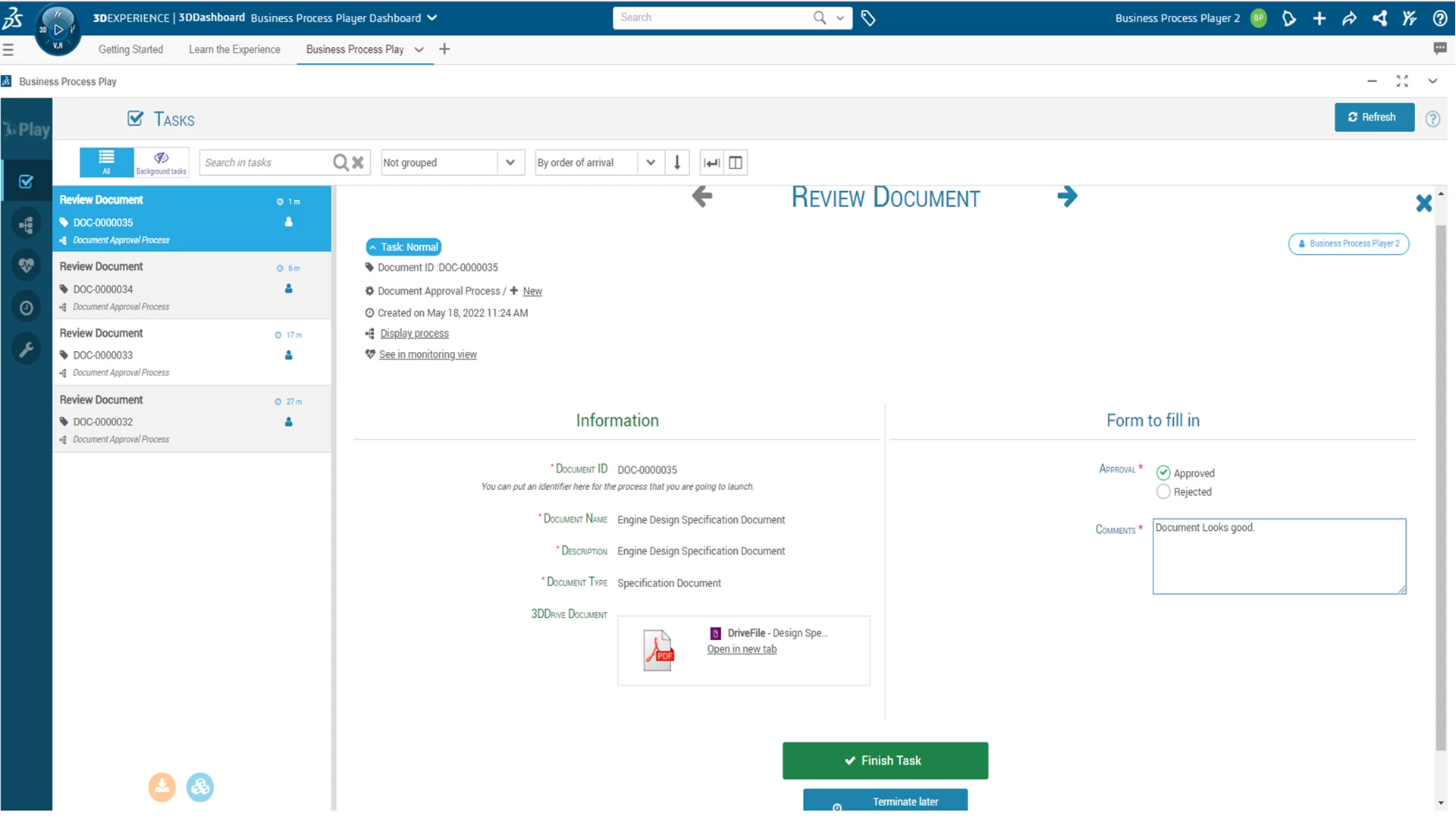Open the share arrow icon in top bar
The height and width of the screenshot is (819, 1456).
1350,18
